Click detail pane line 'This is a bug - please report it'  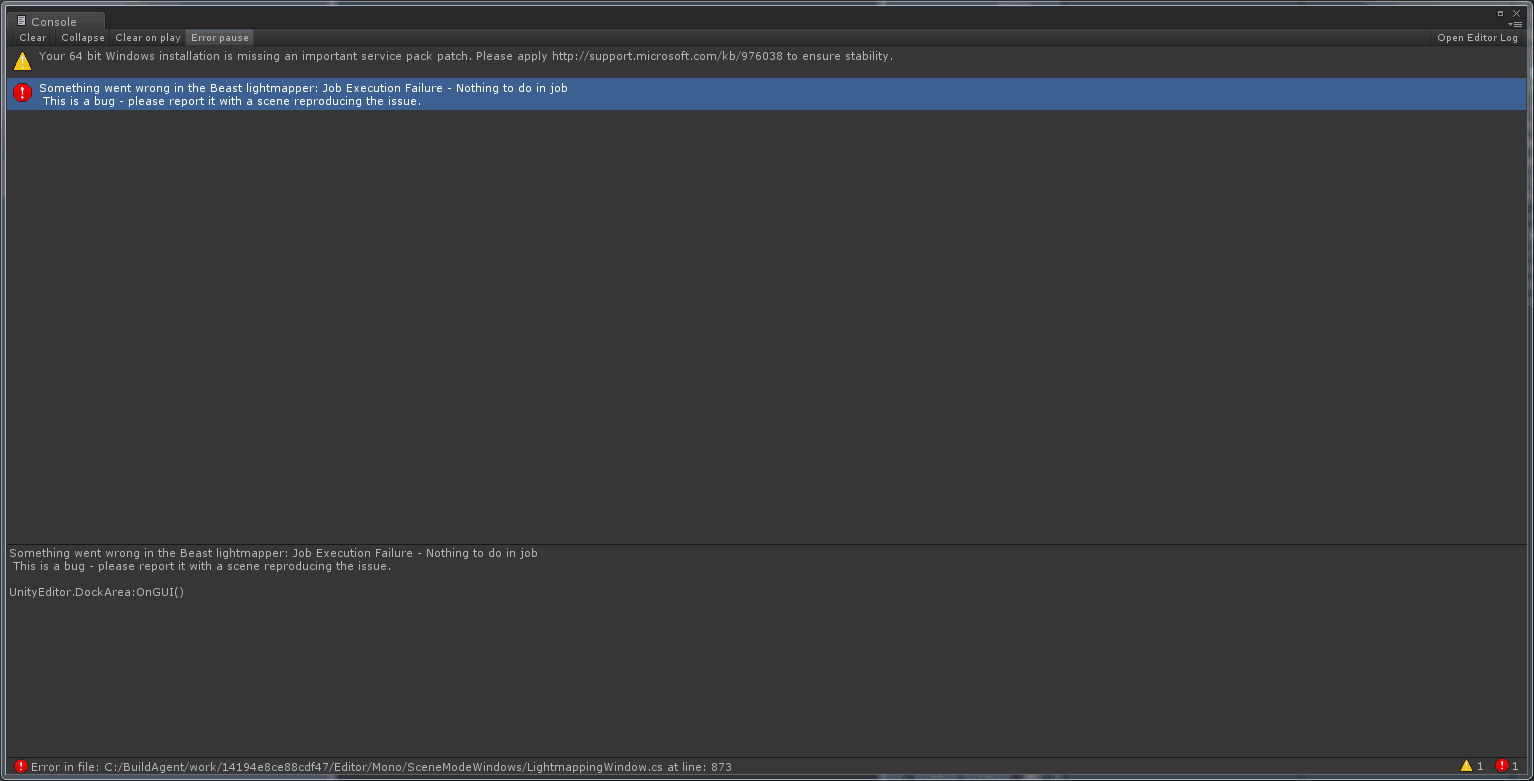201,566
